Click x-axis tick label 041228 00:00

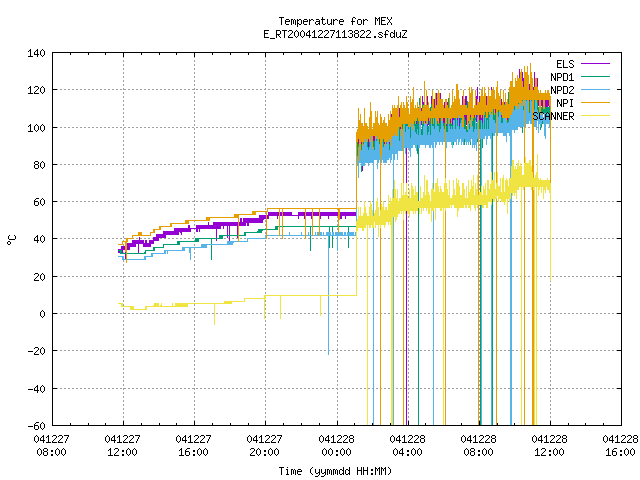(336, 445)
